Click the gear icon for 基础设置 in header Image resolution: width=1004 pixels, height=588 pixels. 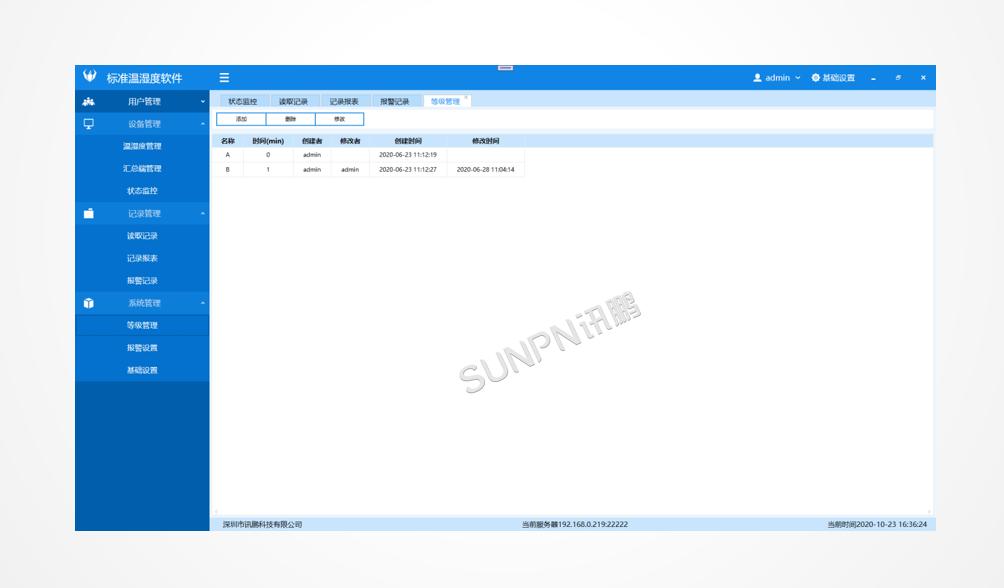tap(815, 78)
